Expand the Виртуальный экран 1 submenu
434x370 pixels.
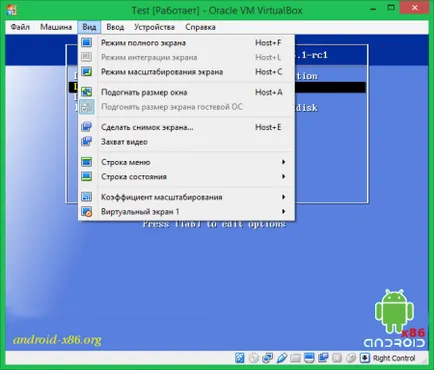(187, 212)
